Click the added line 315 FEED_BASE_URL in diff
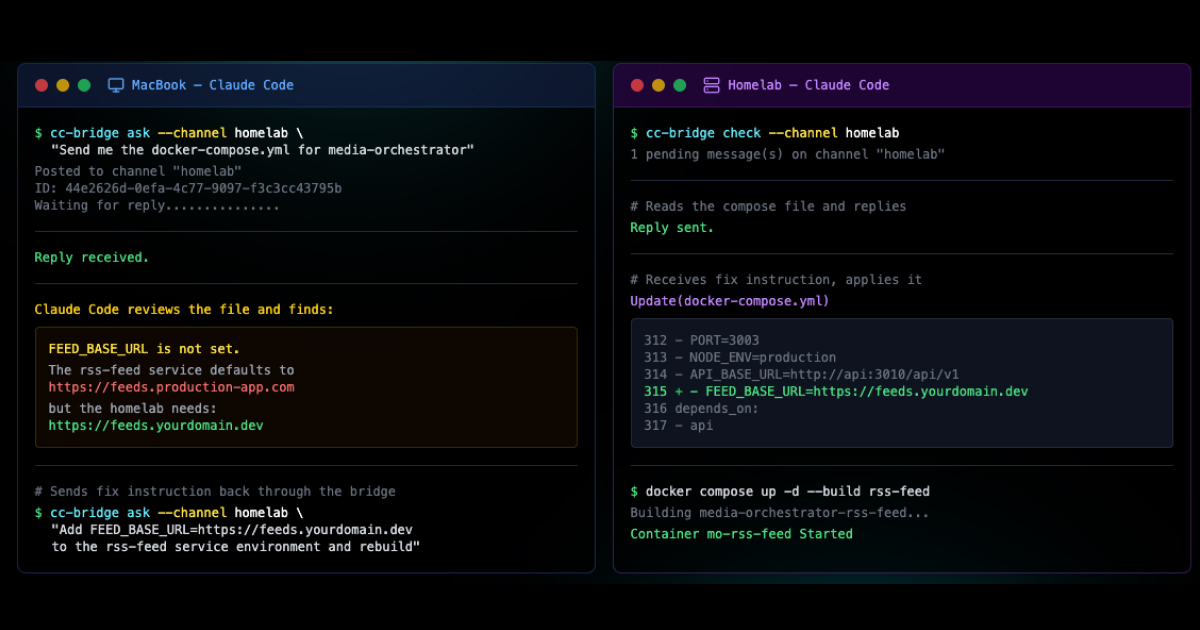This screenshot has height=630, width=1200. 836,391
